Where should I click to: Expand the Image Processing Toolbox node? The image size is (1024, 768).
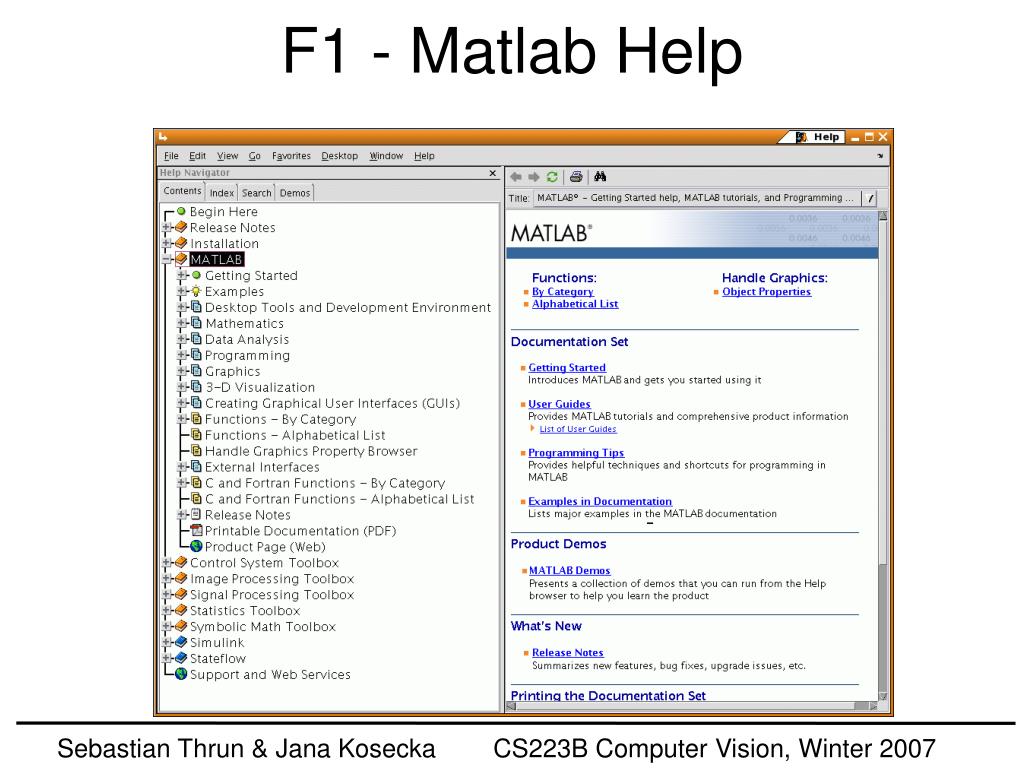pos(167,578)
